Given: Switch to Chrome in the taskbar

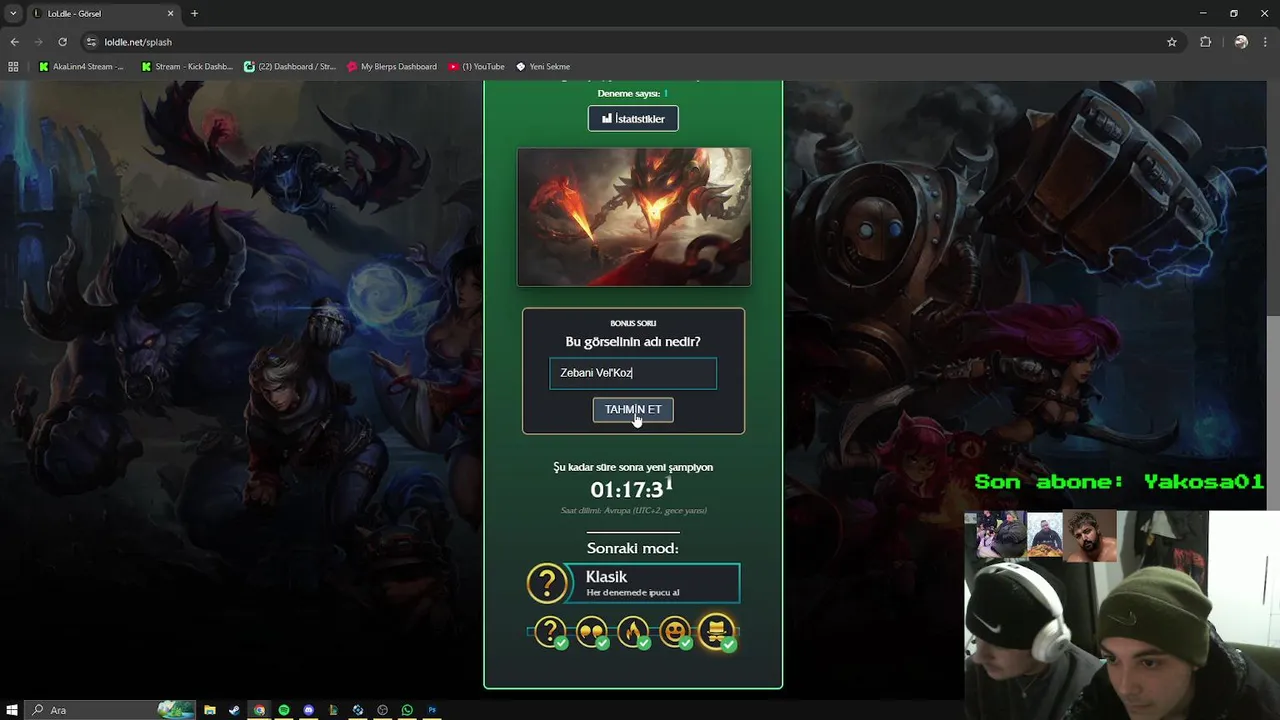Looking at the screenshot, I should [259, 710].
